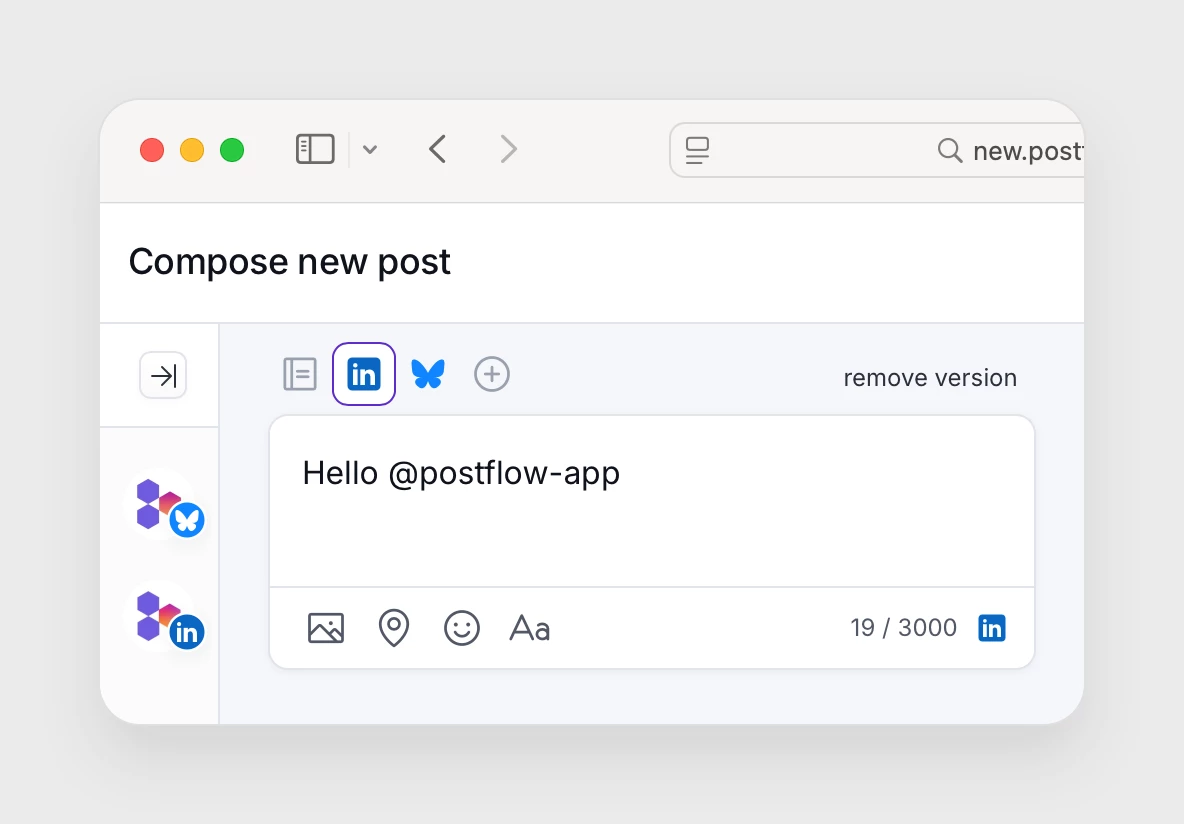Viewport: 1184px width, 824px height.
Task: Click the image attachment icon
Action: pyautogui.click(x=326, y=628)
